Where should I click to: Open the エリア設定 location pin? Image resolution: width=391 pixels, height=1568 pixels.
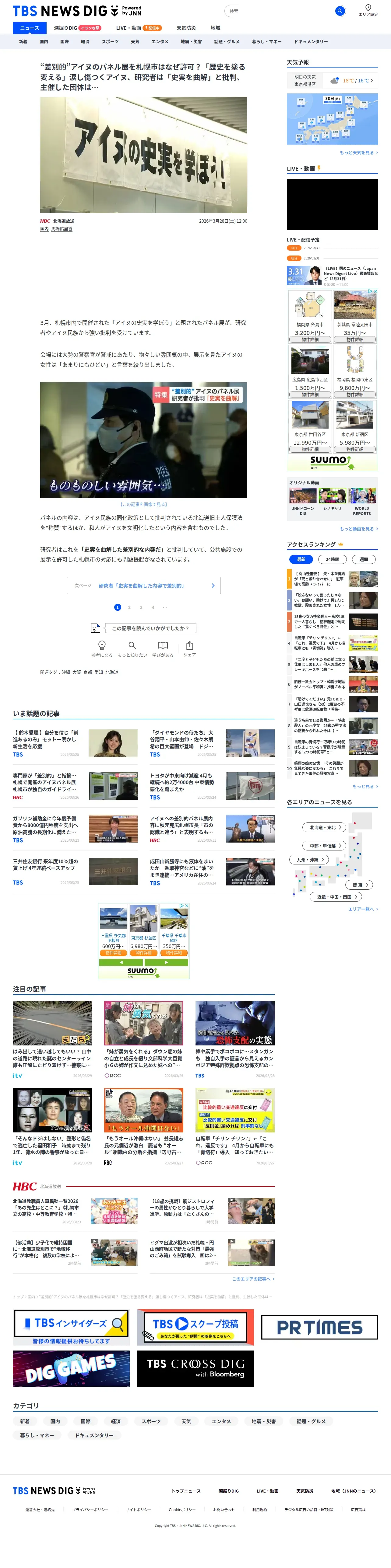click(x=368, y=10)
